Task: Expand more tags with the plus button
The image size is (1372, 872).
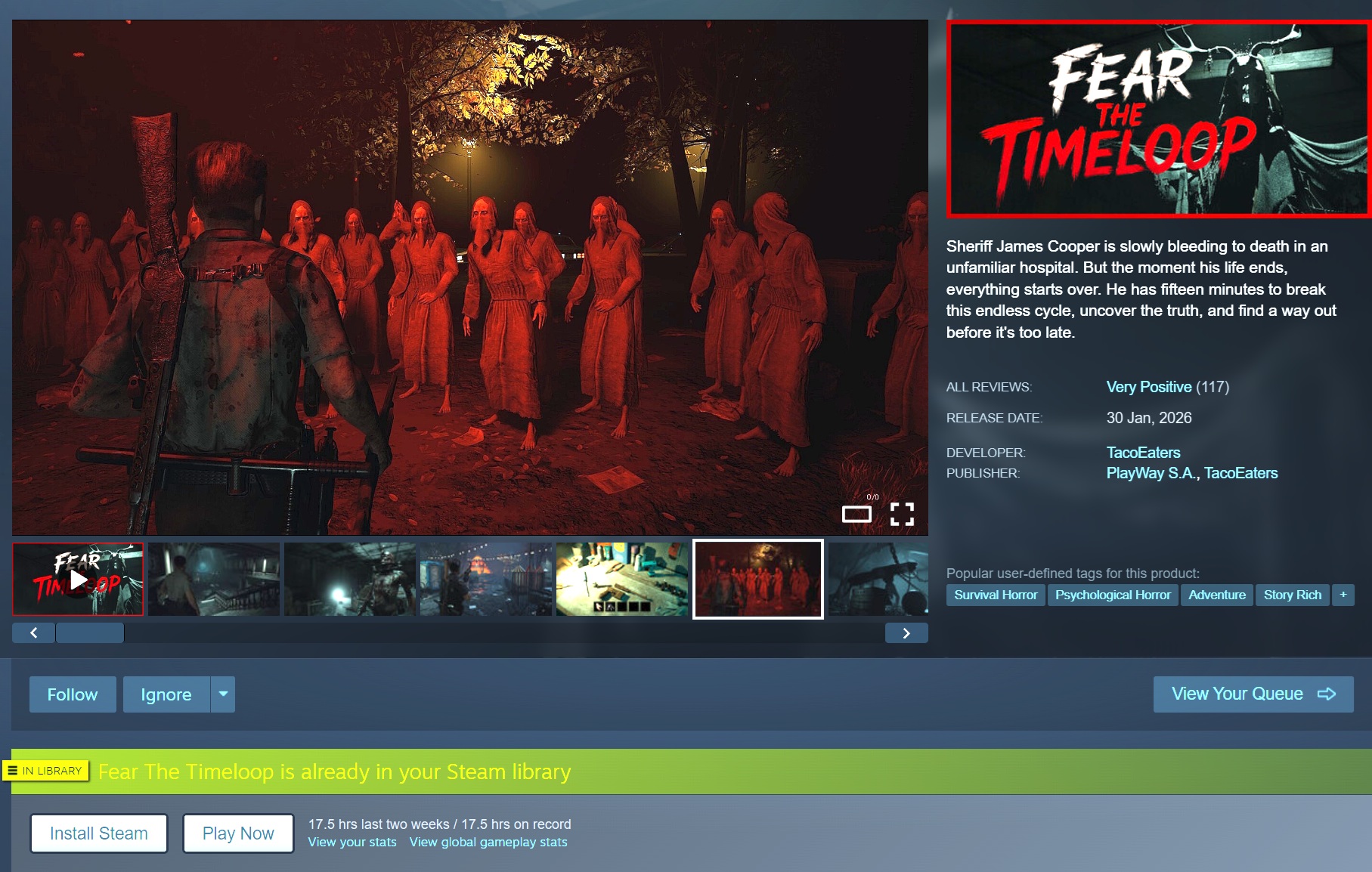Action: click(1343, 595)
